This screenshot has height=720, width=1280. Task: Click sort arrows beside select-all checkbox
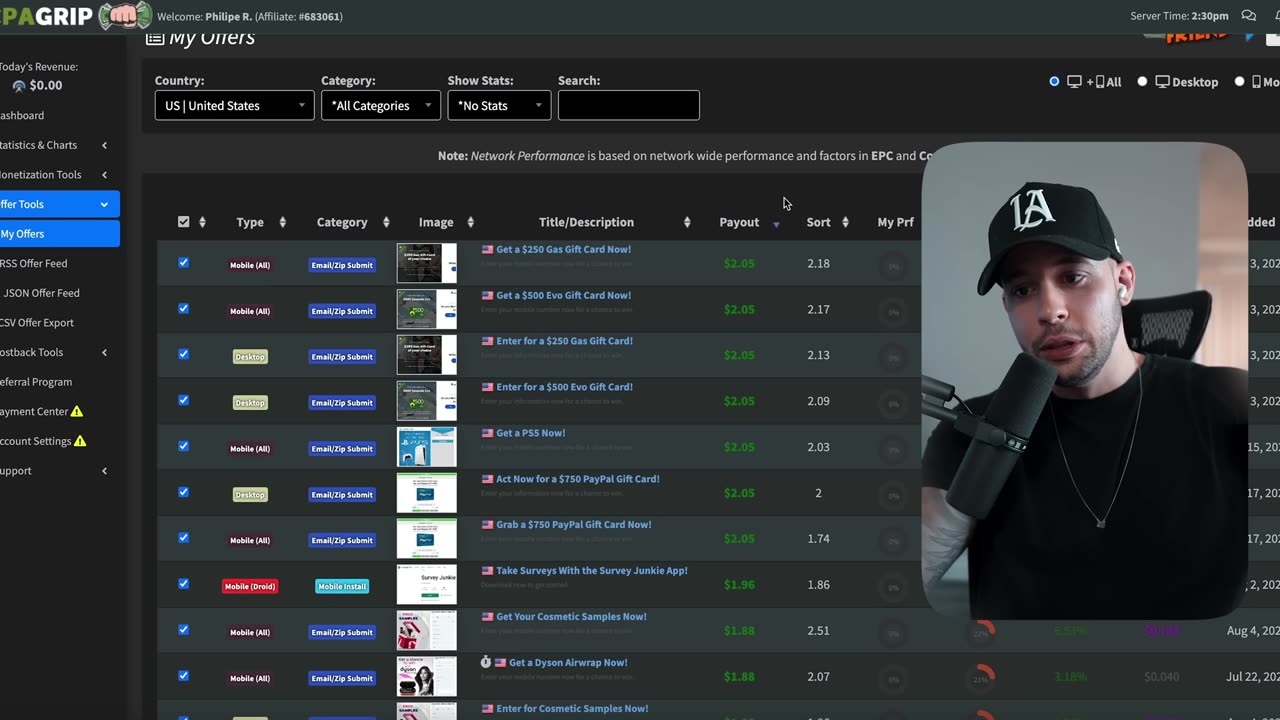tap(202, 222)
